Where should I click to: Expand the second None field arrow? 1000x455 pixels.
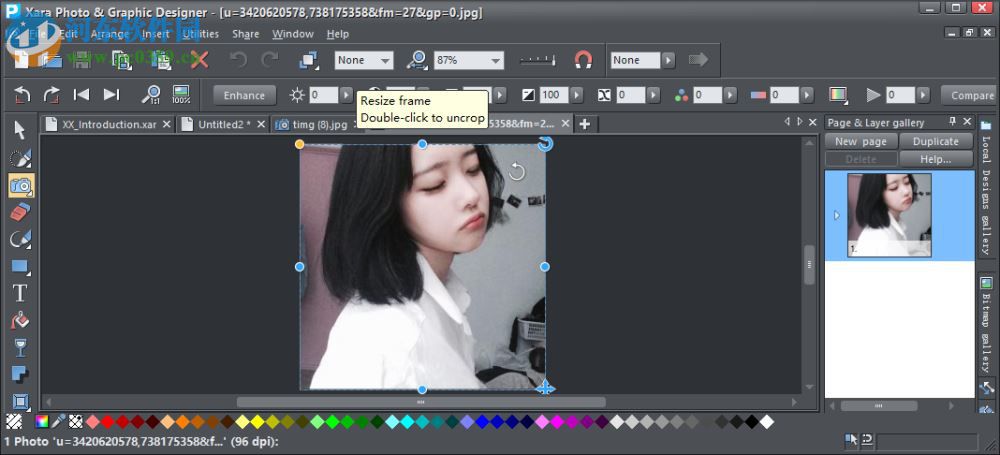[668, 60]
